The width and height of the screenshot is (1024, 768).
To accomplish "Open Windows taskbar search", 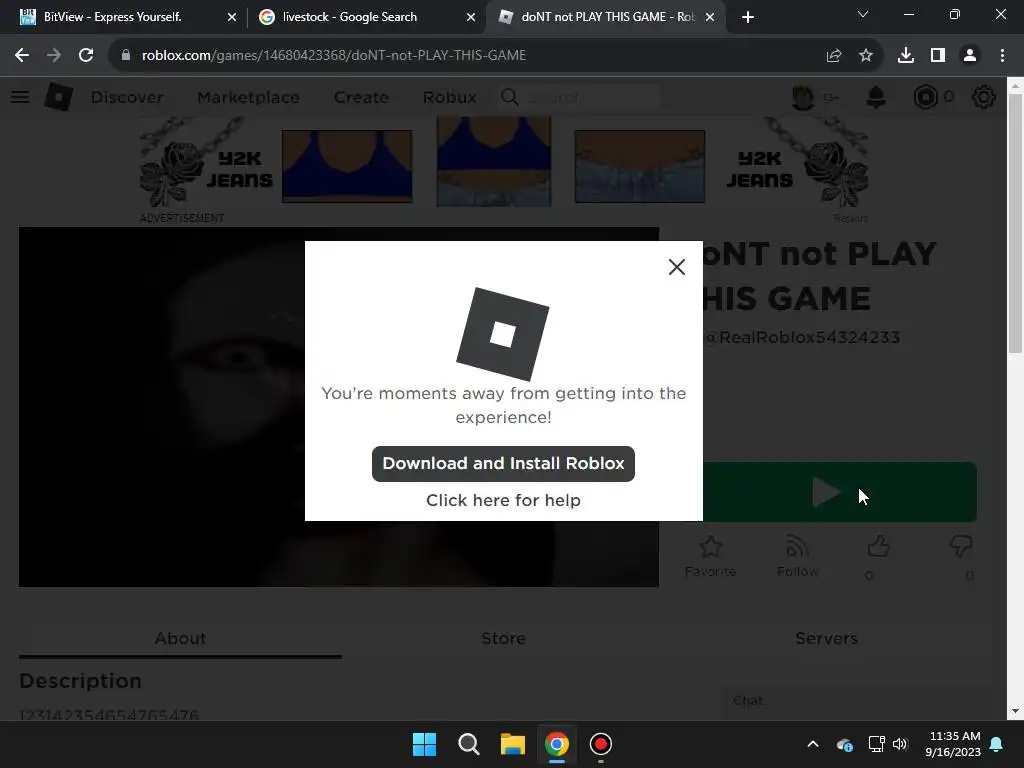I will (x=468, y=744).
